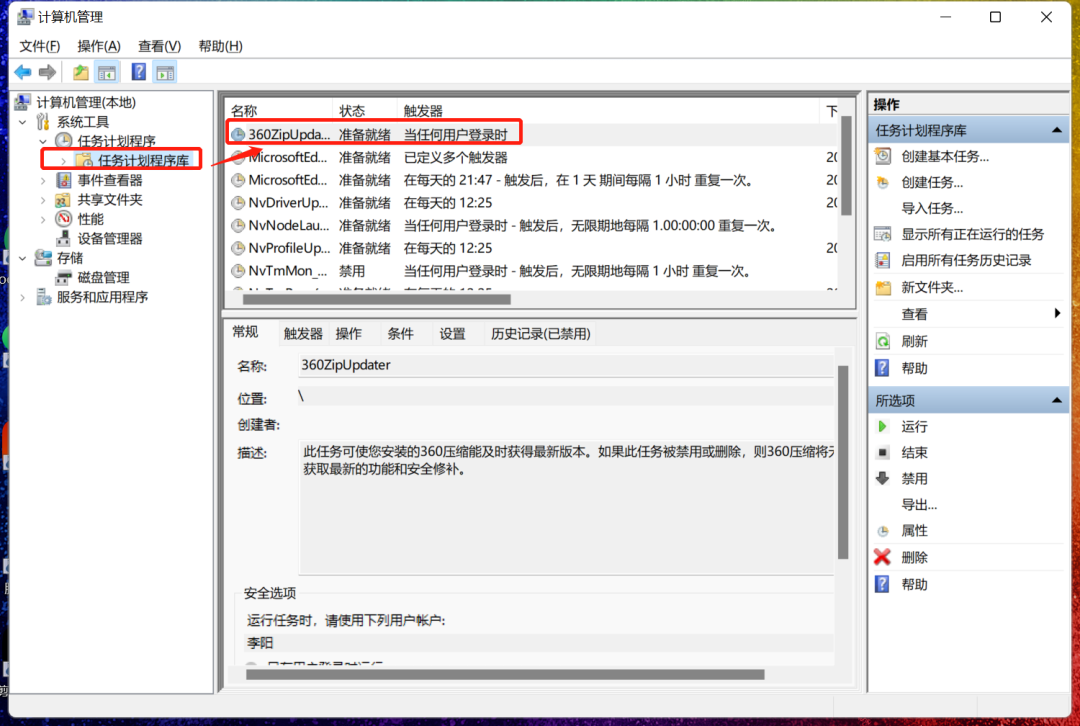This screenshot has height=726, width=1080.
Task: Switch to the 操作 tab
Action: (x=349, y=333)
